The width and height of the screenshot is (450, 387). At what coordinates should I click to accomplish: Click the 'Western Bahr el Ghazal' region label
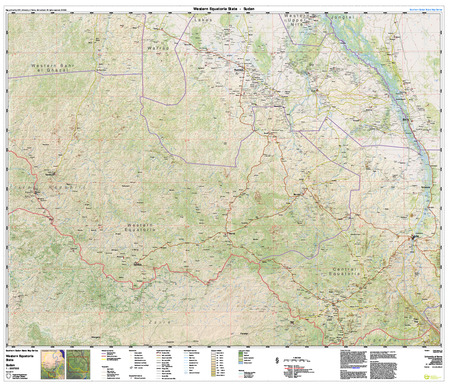53,68
